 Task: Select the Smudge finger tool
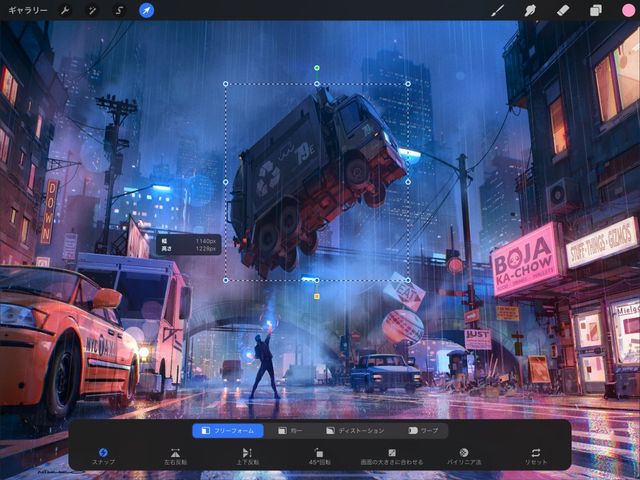click(530, 10)
